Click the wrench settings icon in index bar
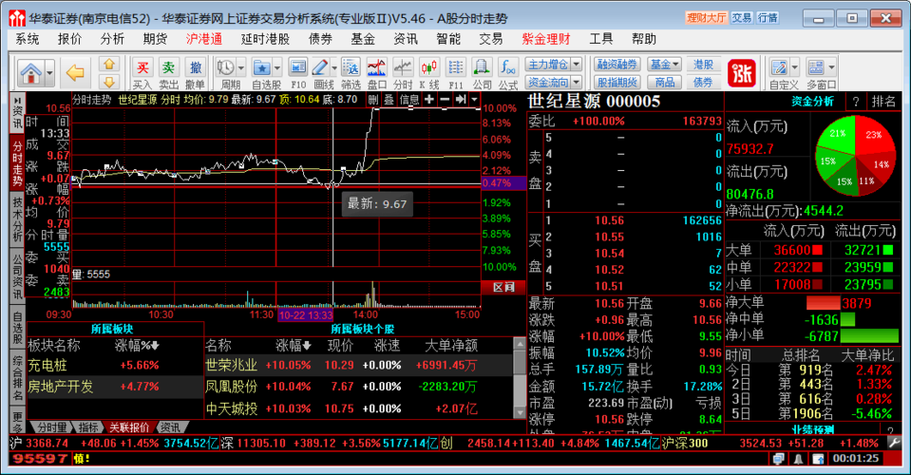Image resolution: width=911 pixels, height=475 pixels. coord(895,443)
